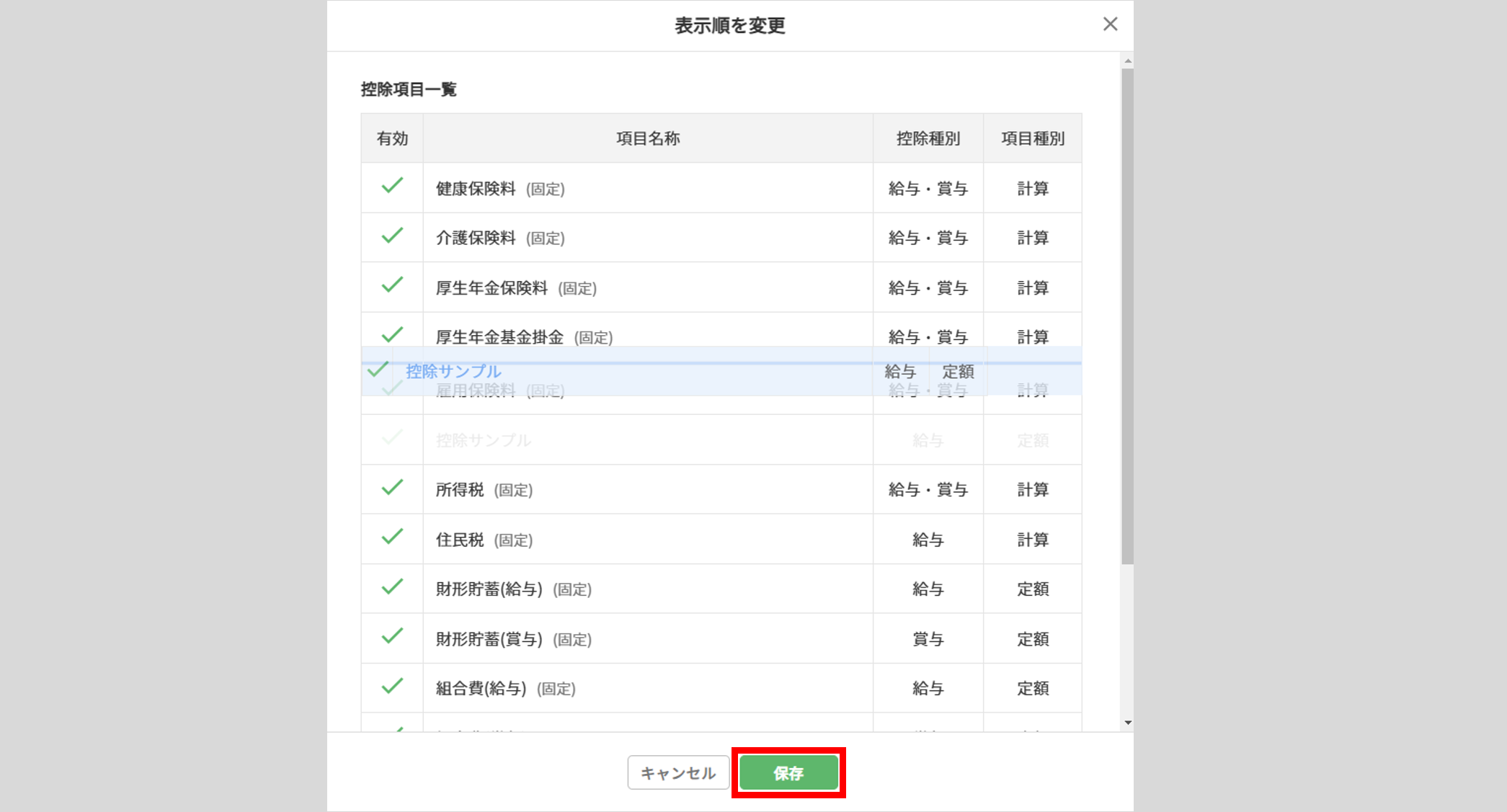The image size is (1507, 812).
Task: Click checkmark icon for 住民税 row
Action: [x=392, y=537]
